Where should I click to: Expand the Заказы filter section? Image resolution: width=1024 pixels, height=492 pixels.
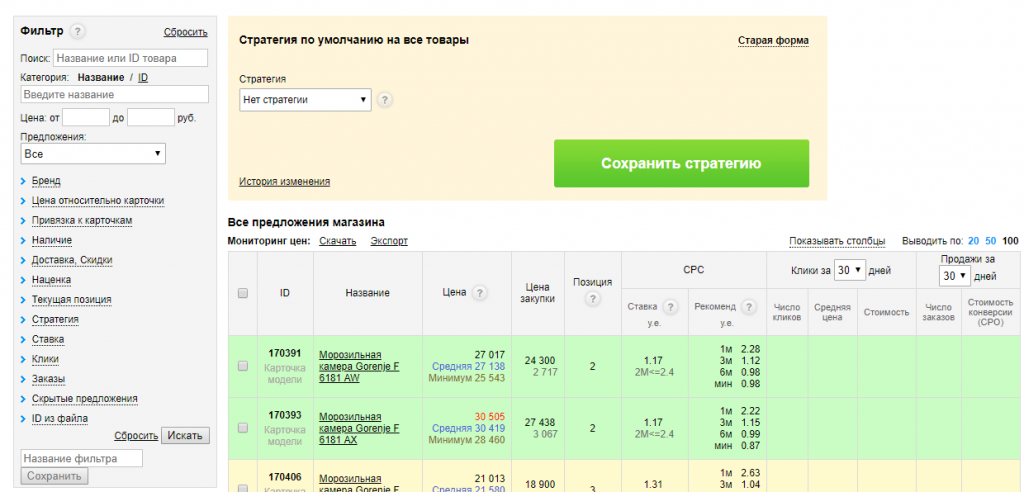click(x=48, y=379)
